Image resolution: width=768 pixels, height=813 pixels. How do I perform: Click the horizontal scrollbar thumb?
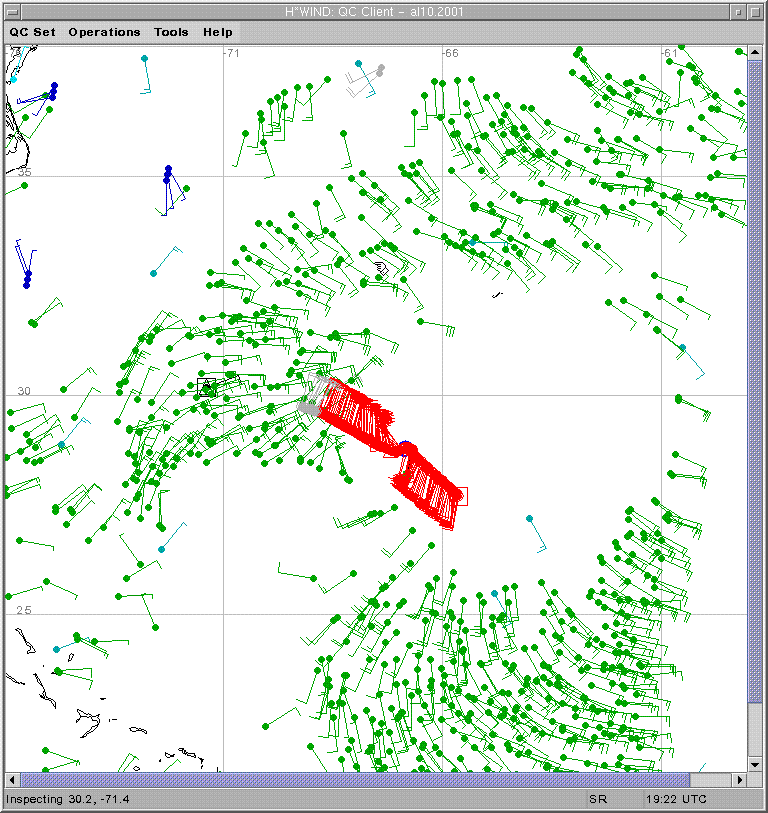pyautogui.click(x=355, y=779)
